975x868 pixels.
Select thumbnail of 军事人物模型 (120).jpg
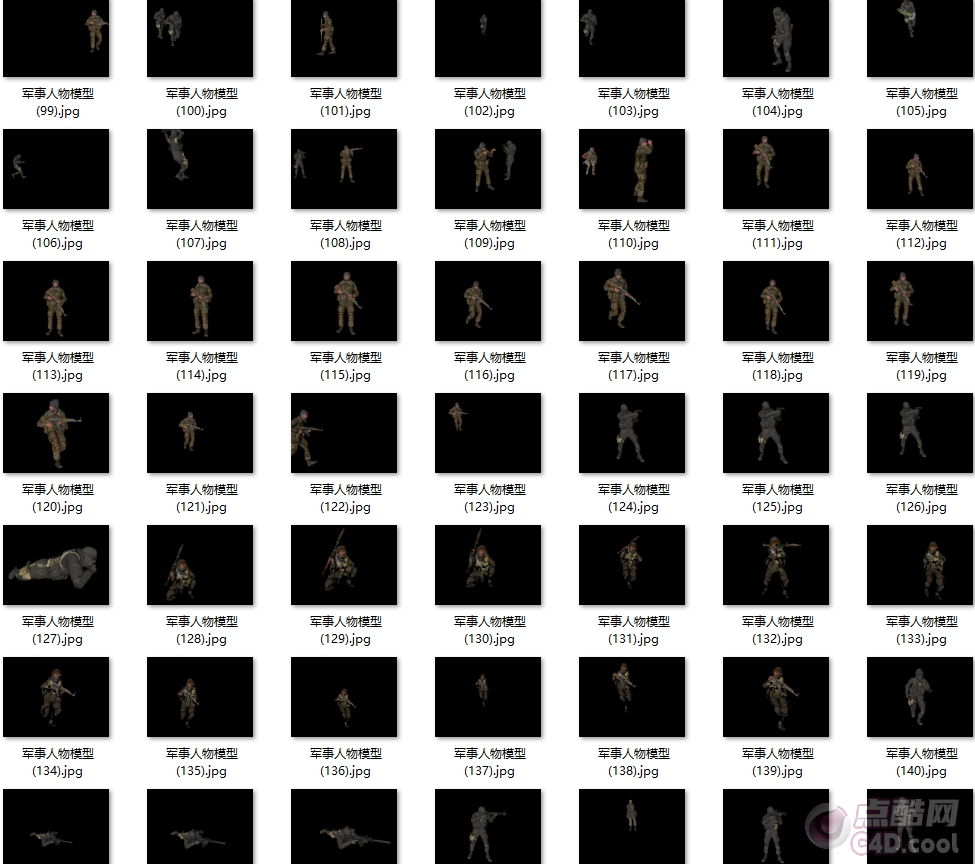tap(56, 433)
